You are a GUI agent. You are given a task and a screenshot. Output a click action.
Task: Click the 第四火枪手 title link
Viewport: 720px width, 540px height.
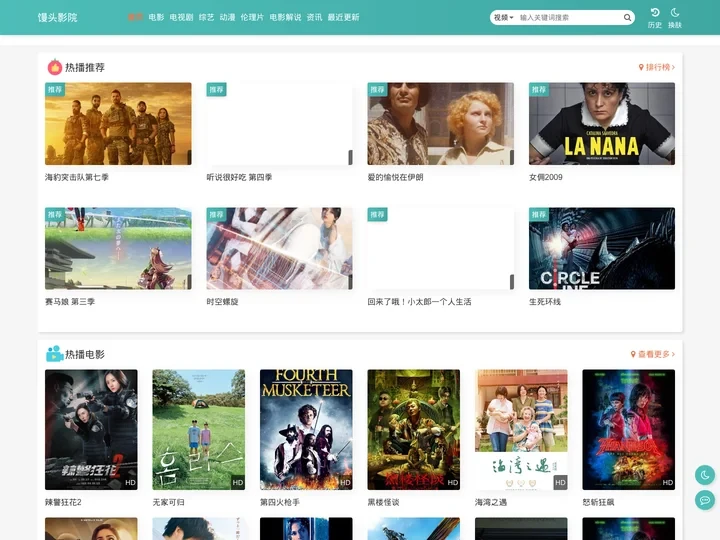(x=280, y=502)
